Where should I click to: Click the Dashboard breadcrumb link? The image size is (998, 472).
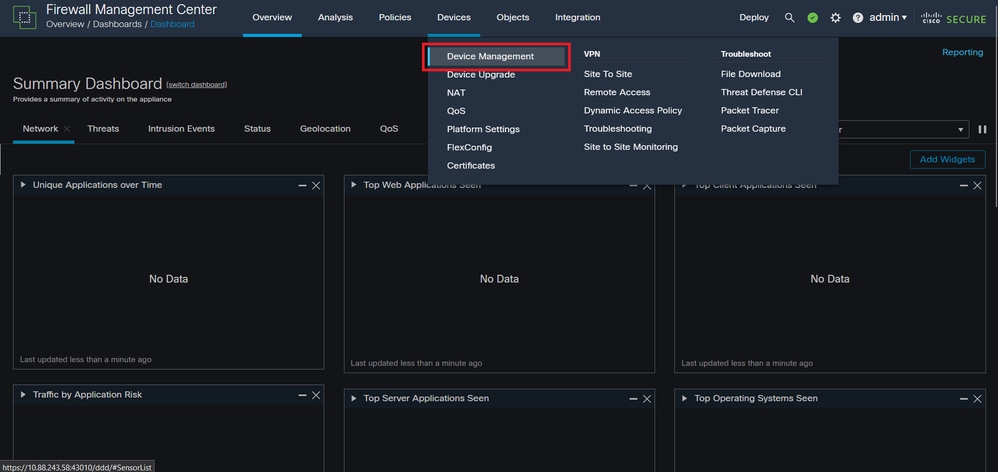pyautogui.click(x=172, y=24)
